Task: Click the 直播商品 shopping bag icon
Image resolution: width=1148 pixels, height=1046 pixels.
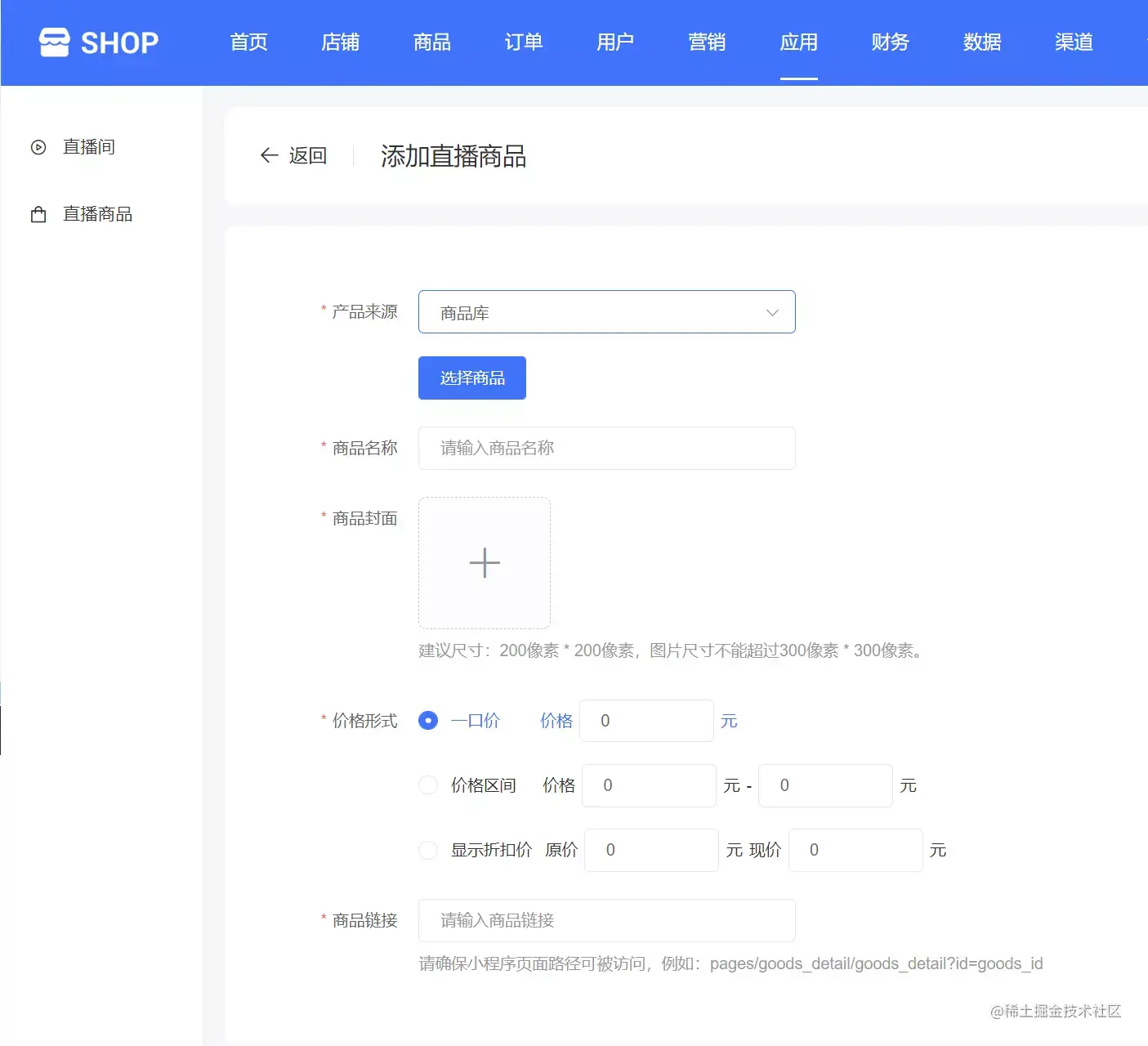Action: point(38,215)
